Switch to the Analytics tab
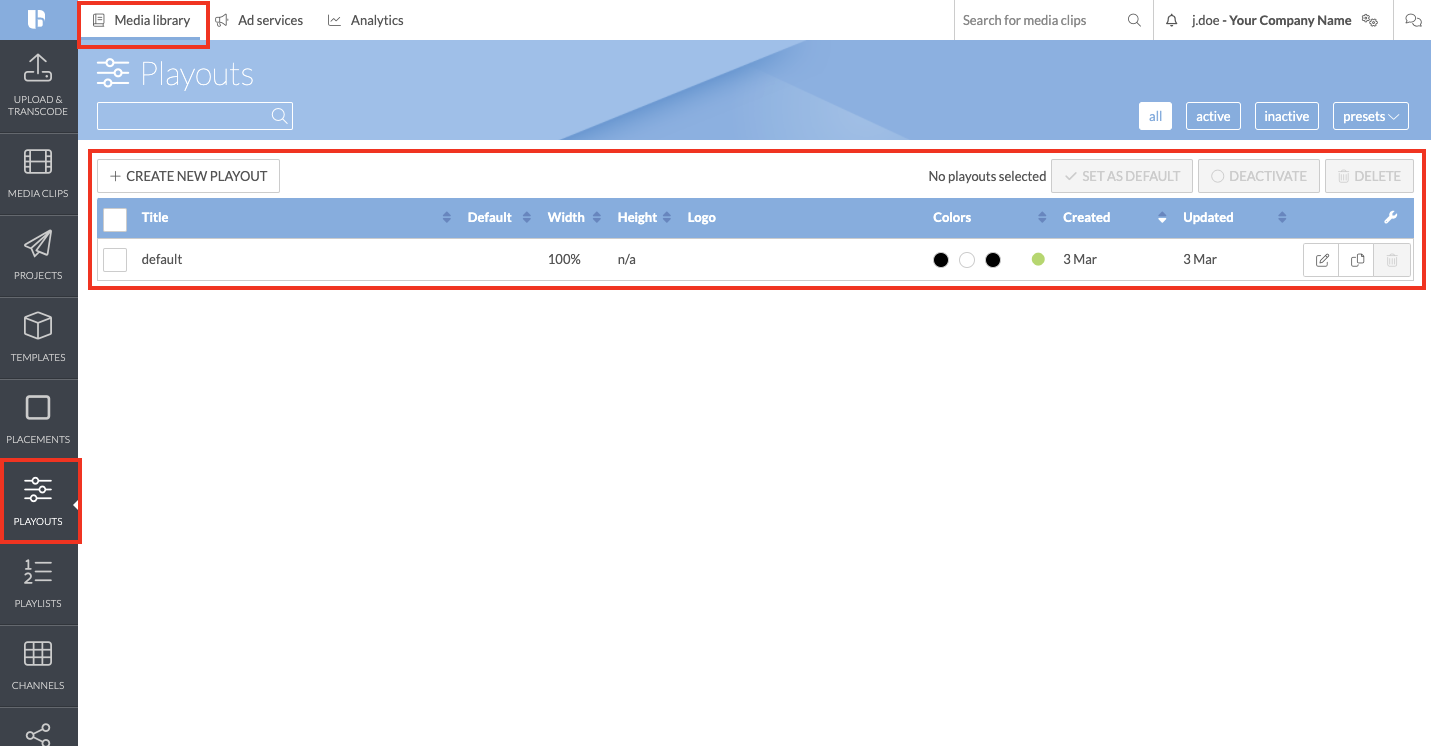The width and height of the screenshot is (1431, 746). click(366, 20)
